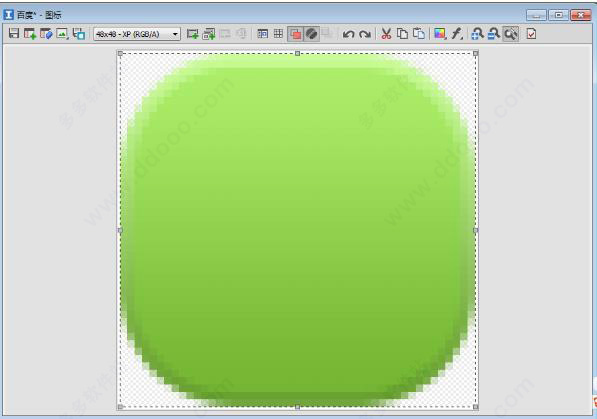Screen dimensions: 597x419
Task: Click the greyed-out image properties icon
Action: pyautogui.click(x=241, y=34)
